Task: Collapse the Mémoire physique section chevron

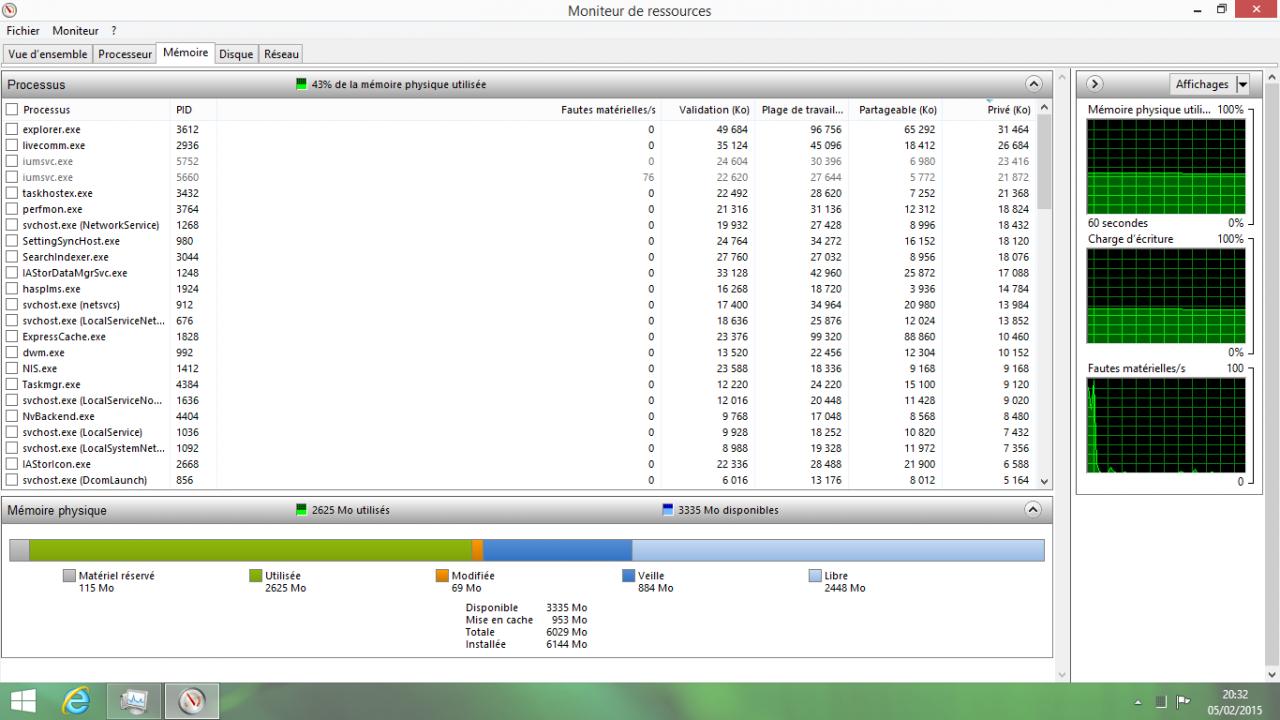Action: pos(1034,510)
